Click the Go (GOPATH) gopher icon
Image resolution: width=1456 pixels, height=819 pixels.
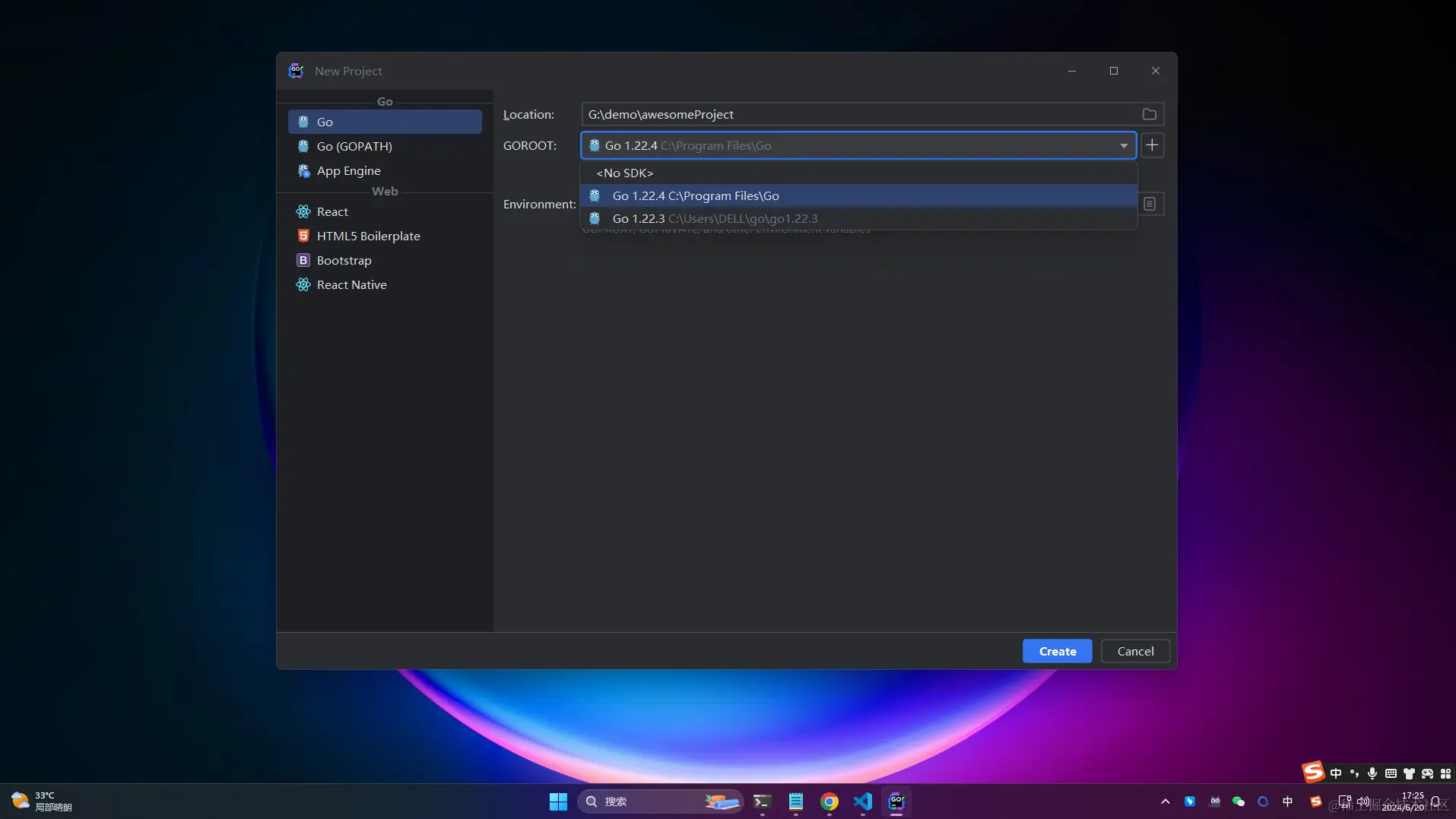(303, 146)
